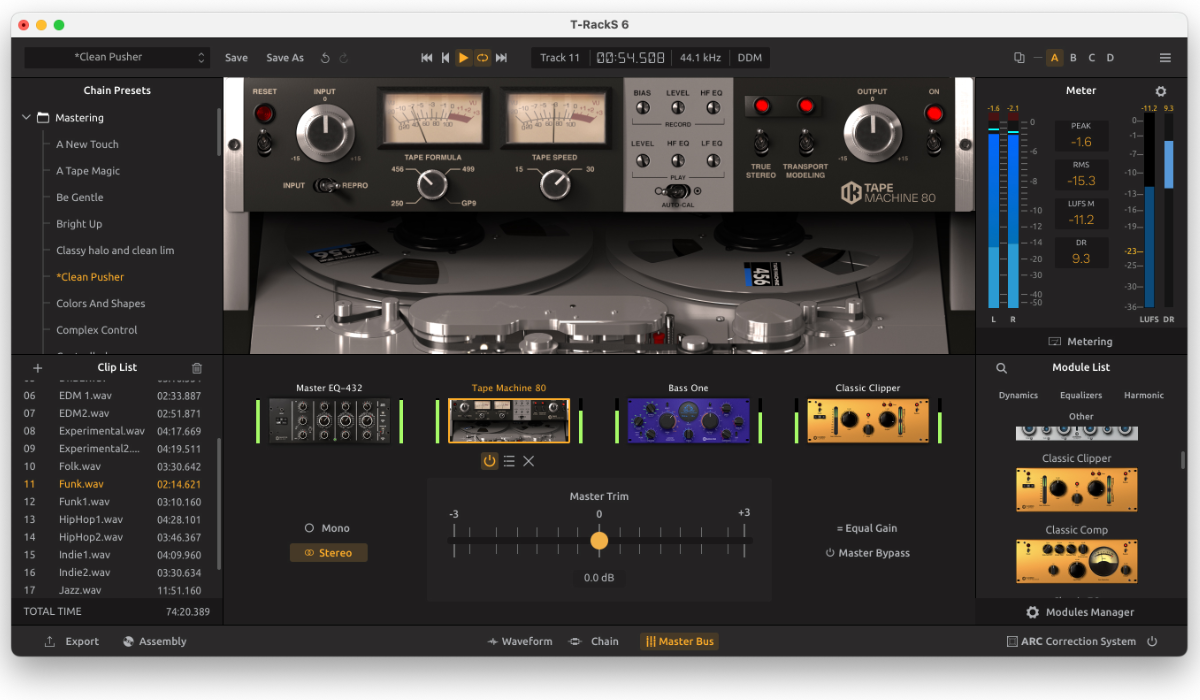Select the Chain view tab
The height and width of the screenshot is (700, 1200).
point(594,642)
